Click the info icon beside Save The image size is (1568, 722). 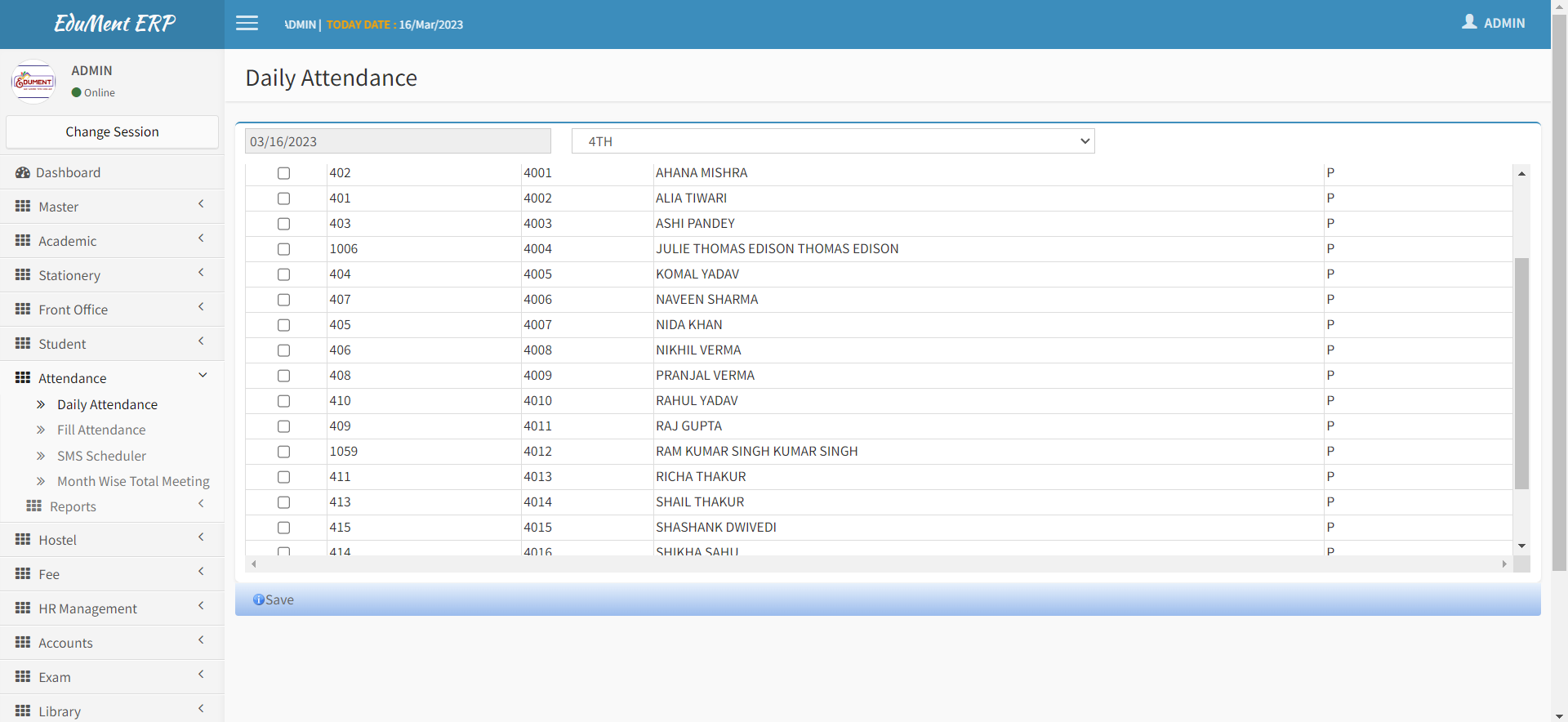pos(258,599)
